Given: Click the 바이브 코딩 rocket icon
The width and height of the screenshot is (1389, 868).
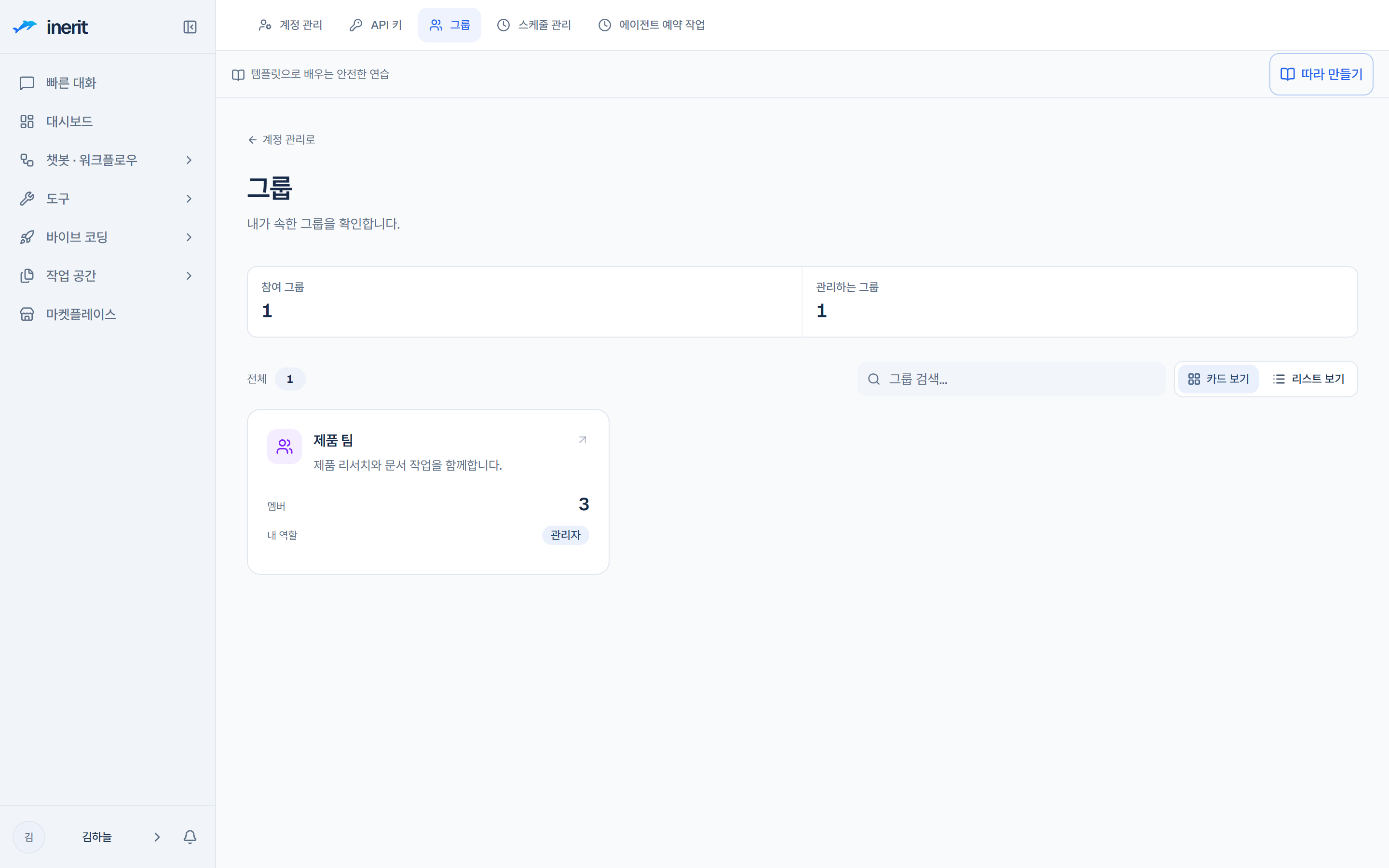Looking at the screenshot, I should point(27,237).
